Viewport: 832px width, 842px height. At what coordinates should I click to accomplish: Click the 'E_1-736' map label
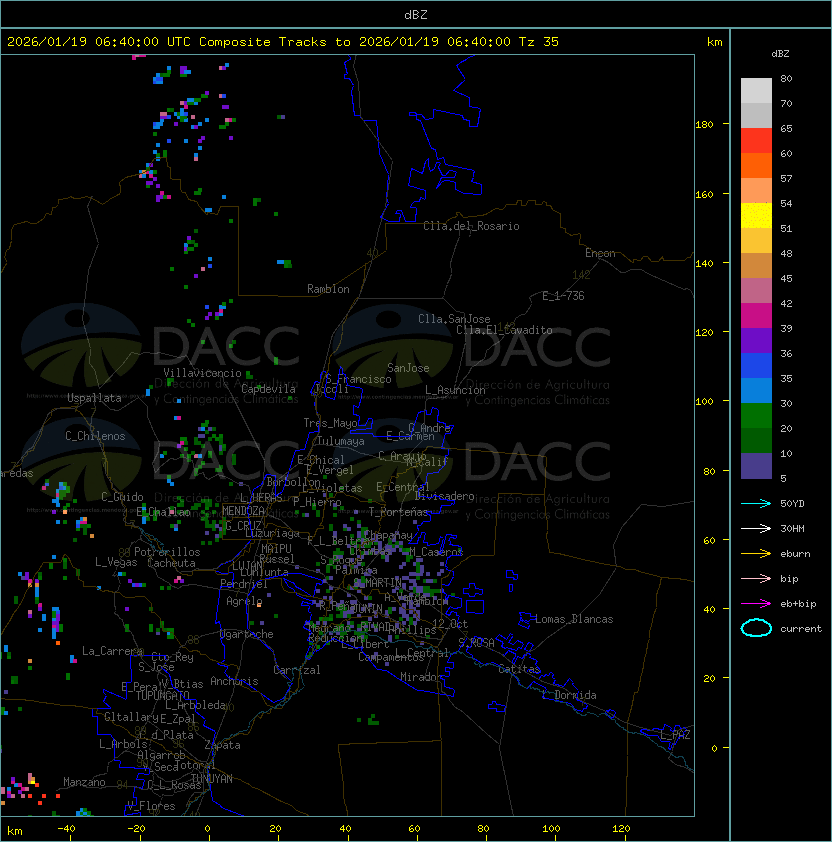[x=563, y=296]
